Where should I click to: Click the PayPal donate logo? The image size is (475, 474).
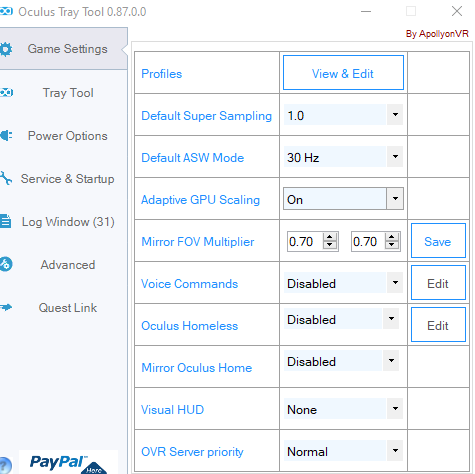click(x=68, y=462)
